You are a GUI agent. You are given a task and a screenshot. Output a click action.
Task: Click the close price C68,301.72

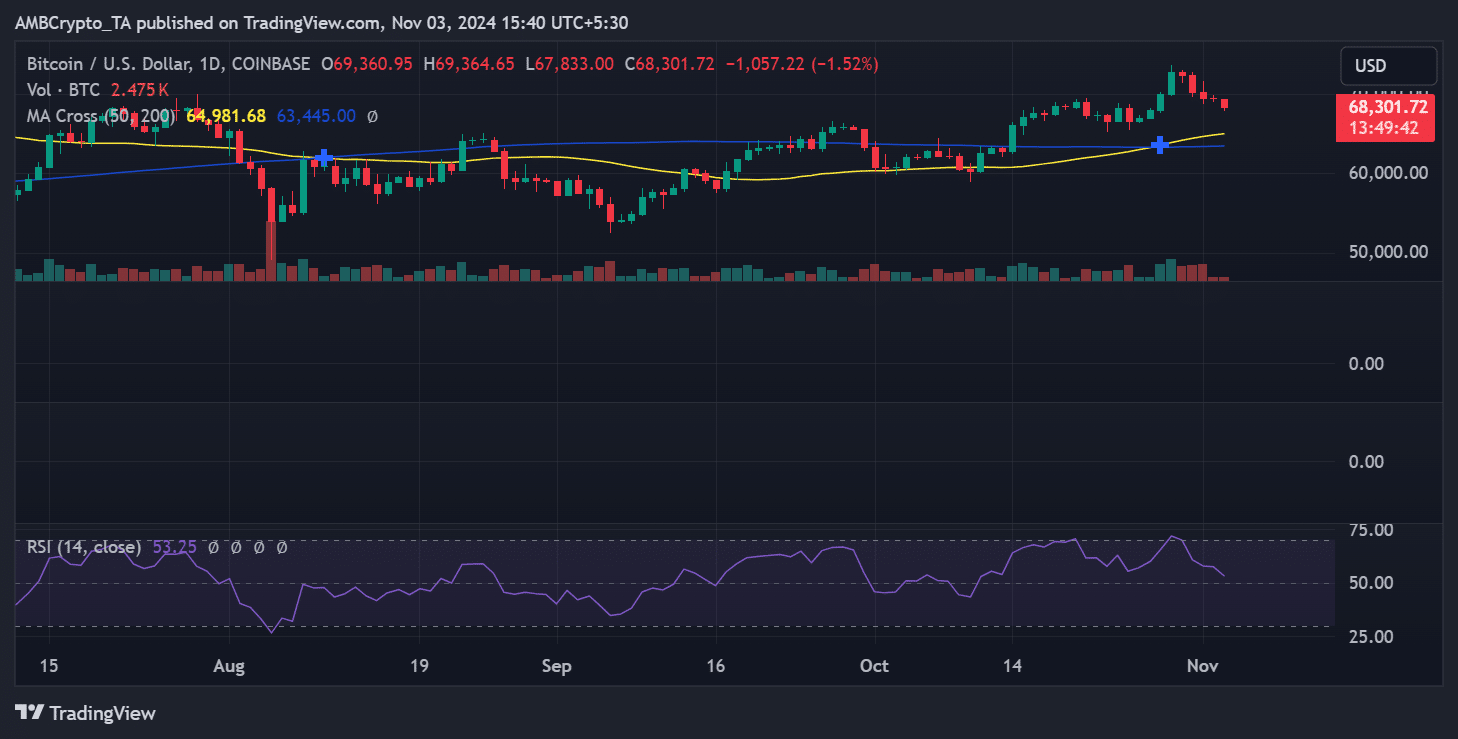coord(669,64)
